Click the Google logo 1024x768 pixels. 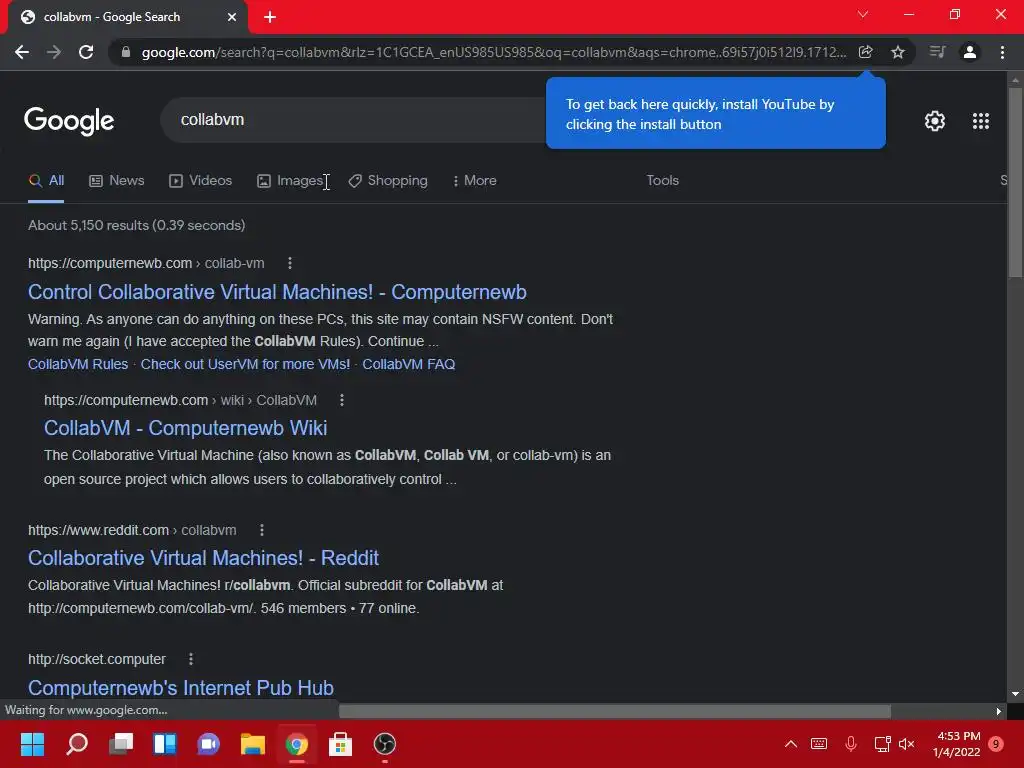(x=69, y=121)
